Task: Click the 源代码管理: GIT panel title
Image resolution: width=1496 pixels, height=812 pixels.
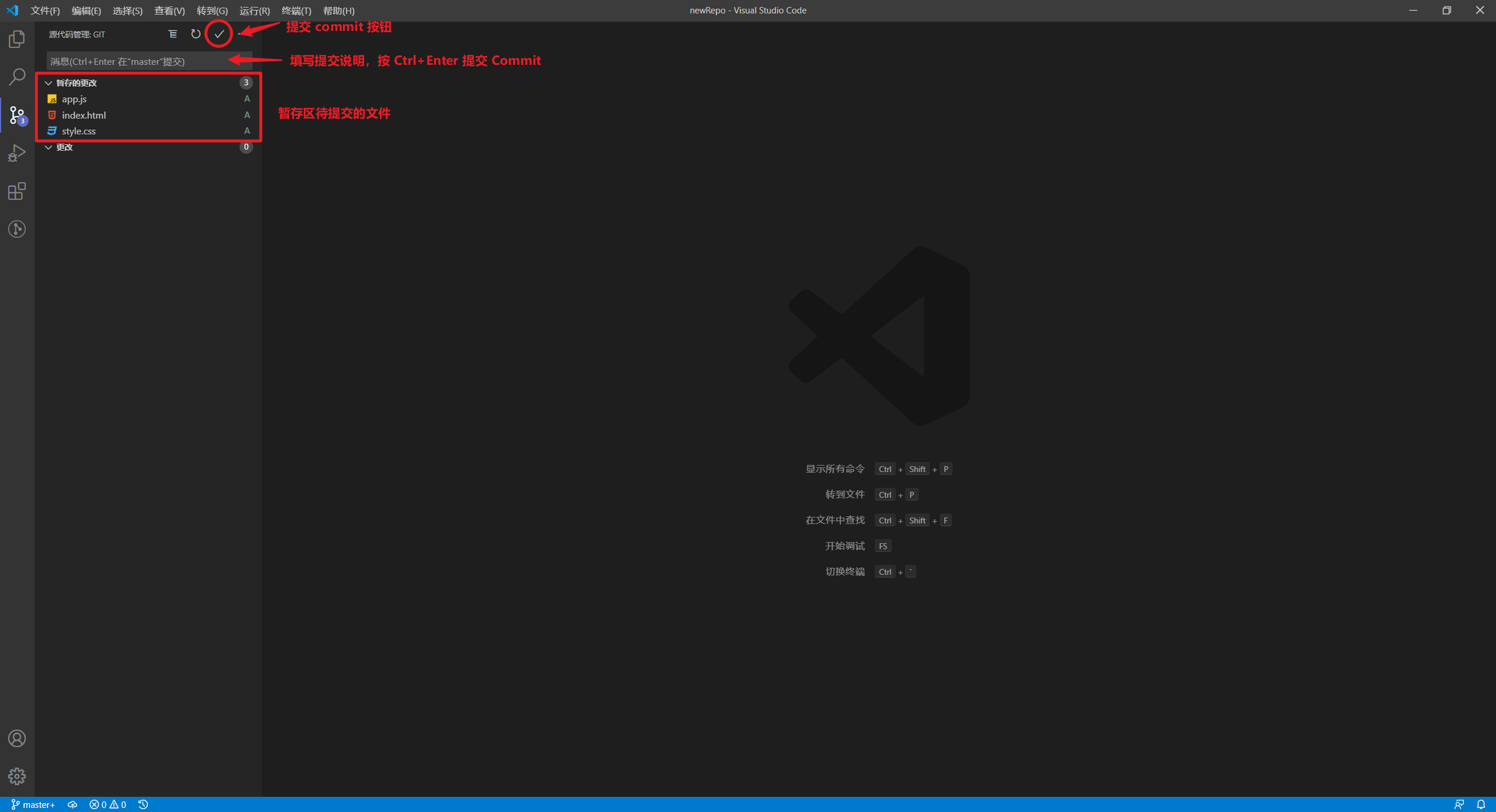Action: coord(77,34)
